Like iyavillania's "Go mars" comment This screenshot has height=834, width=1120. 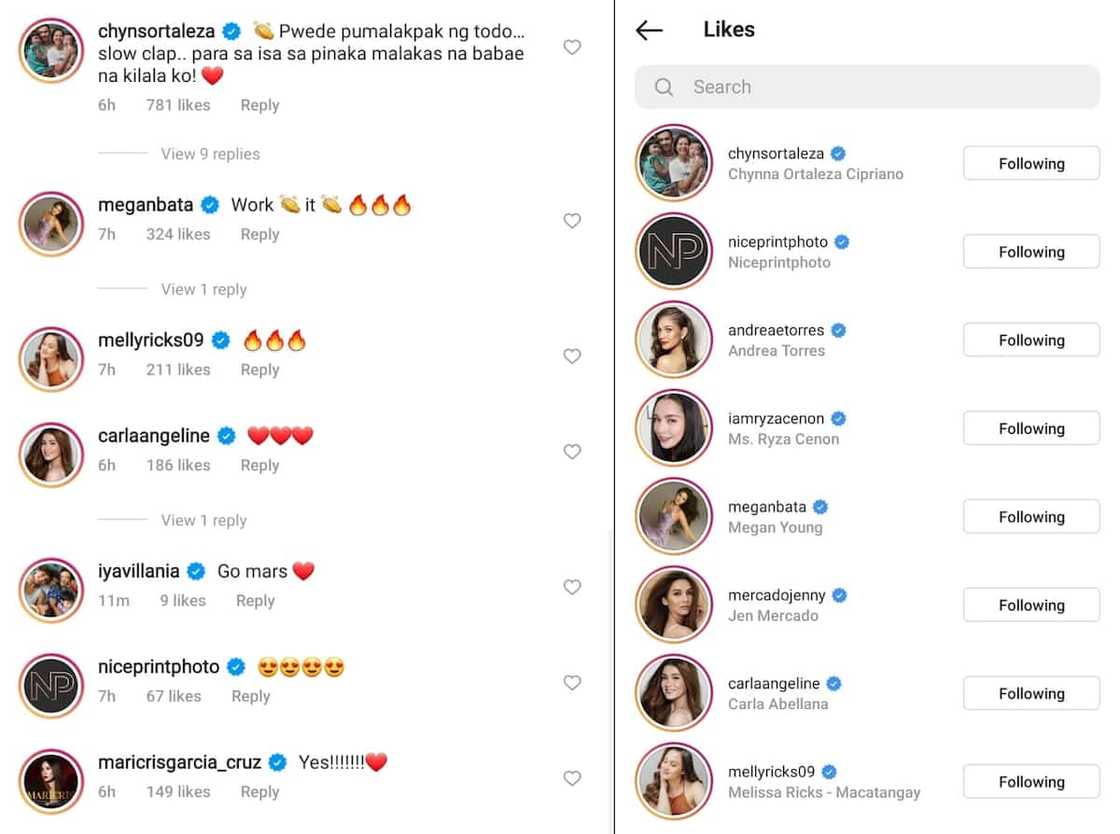click(572, 587)
